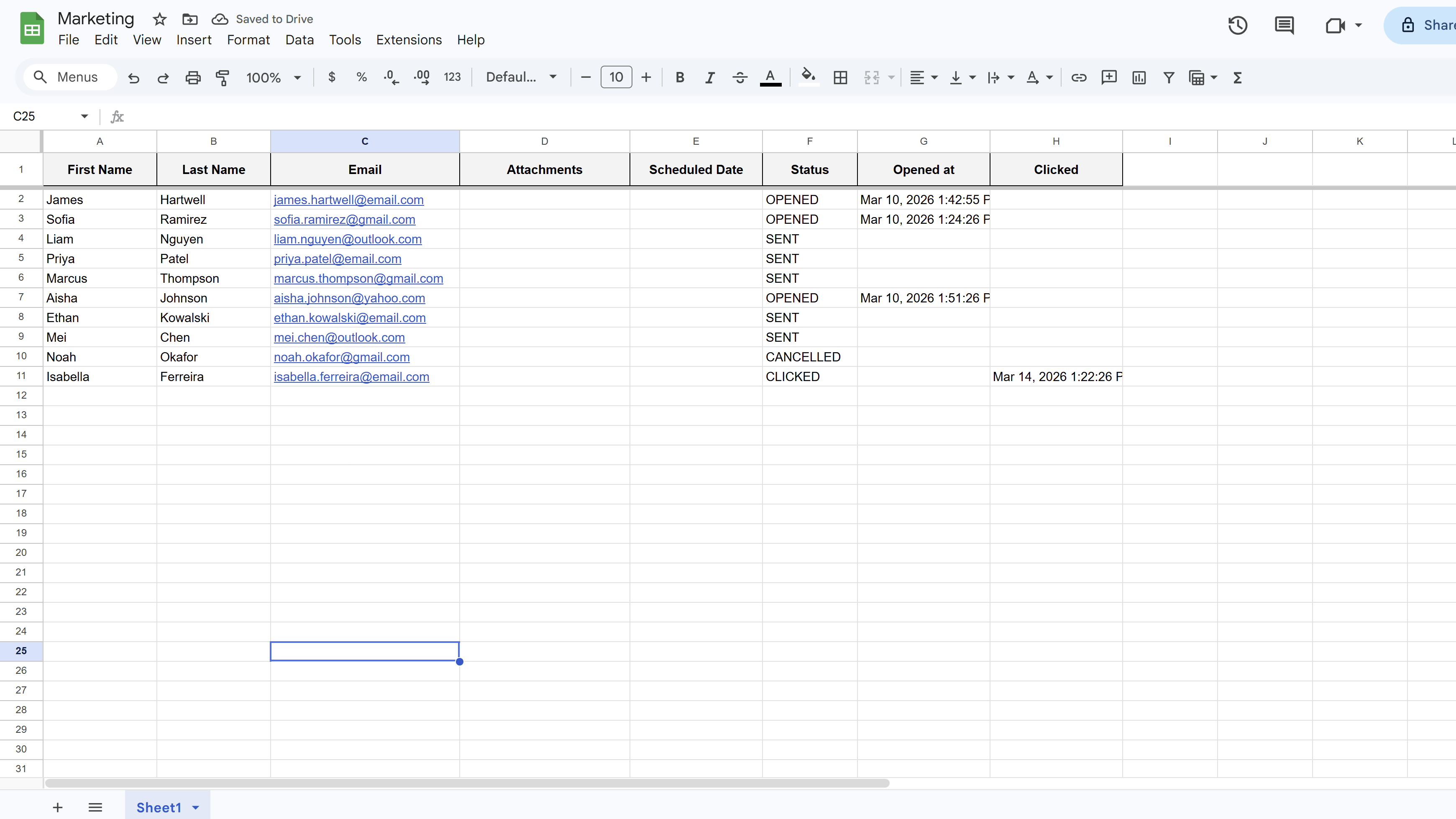Screen dimensions: 1456x819
Task: Format value as currency
Action: tap(332, 77)
